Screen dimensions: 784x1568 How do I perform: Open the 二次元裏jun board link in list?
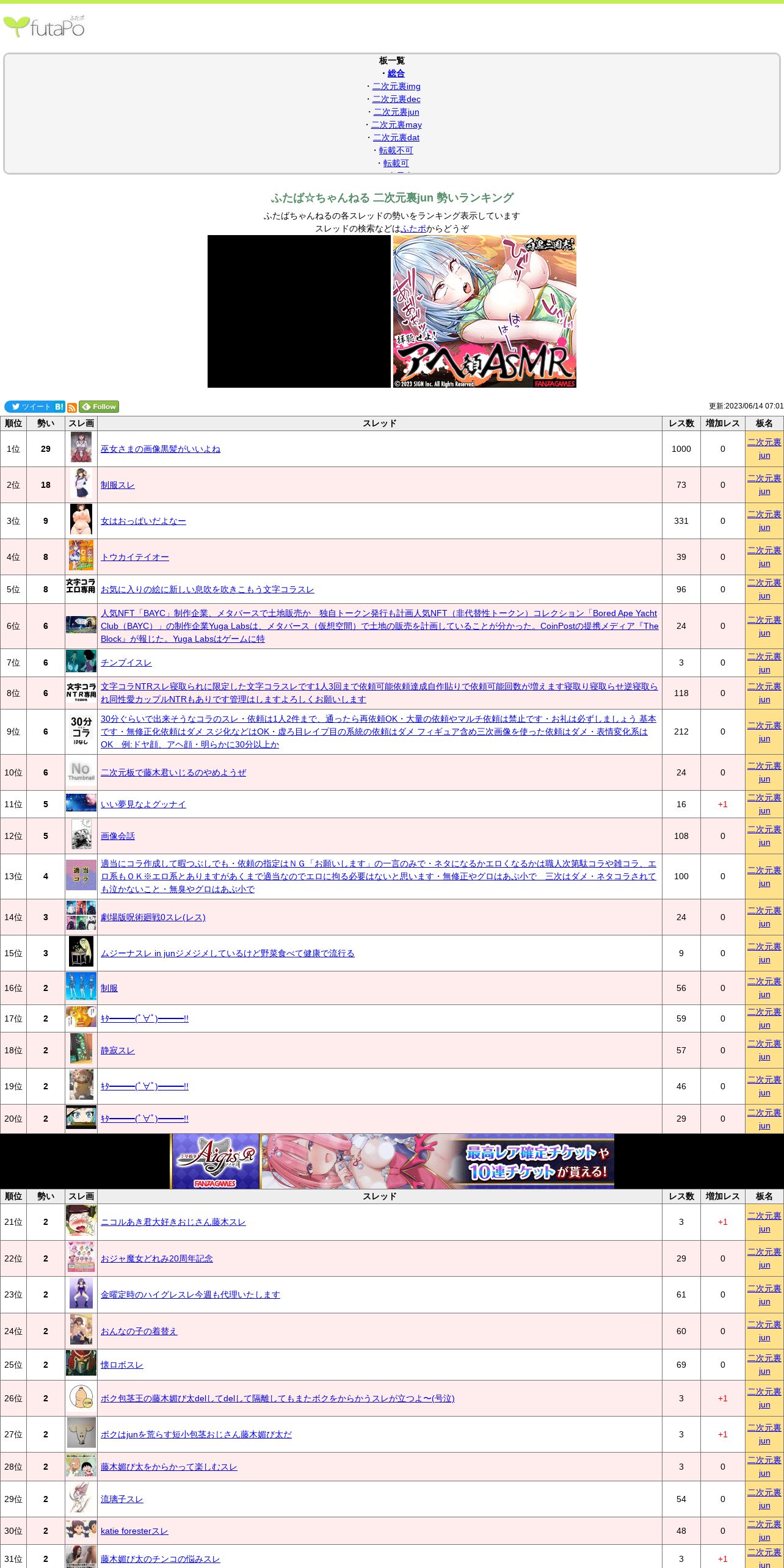[396, 112]
